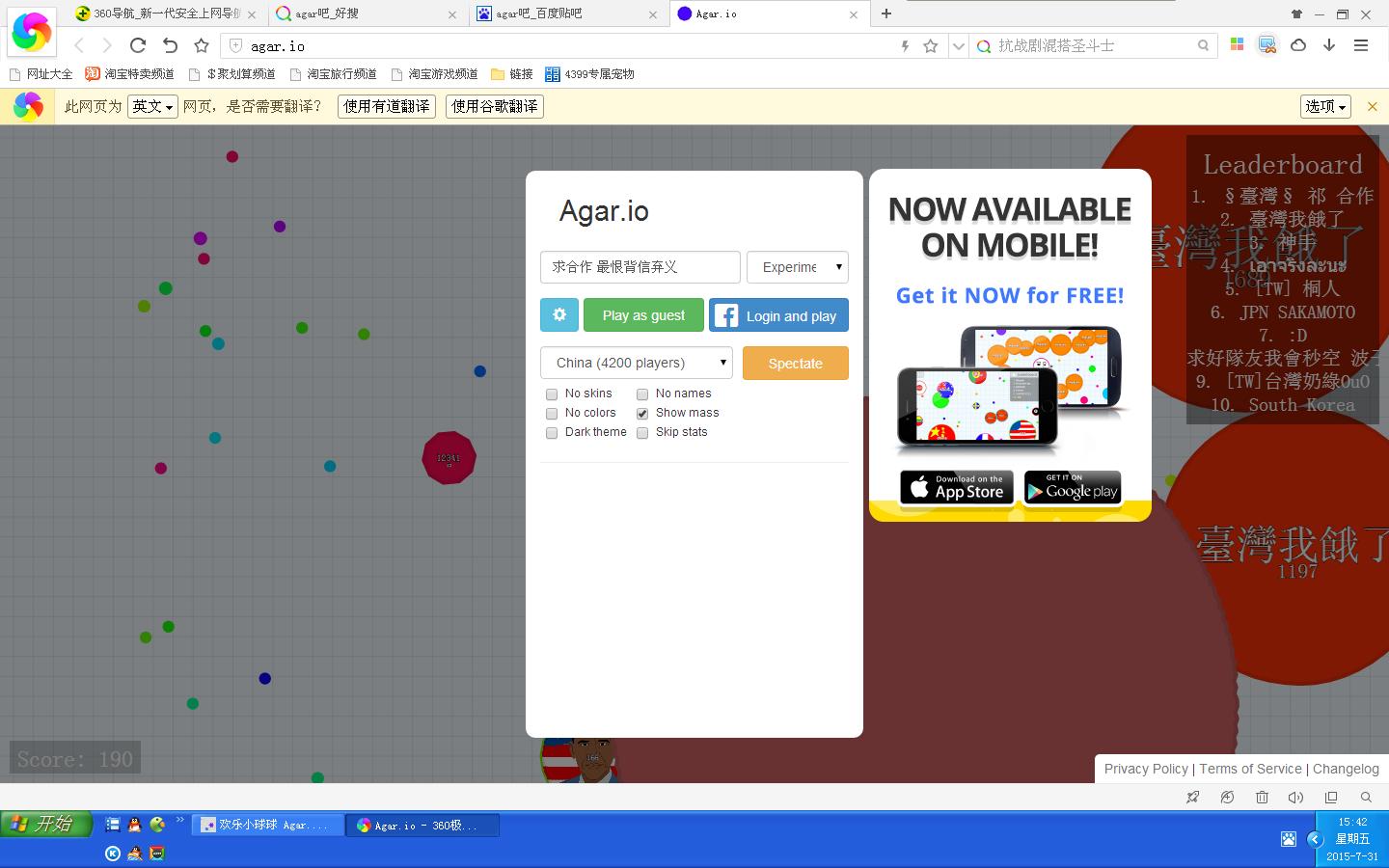Open the Experimental game mode dropdown

pyautogui.click(x=798, y=267)
